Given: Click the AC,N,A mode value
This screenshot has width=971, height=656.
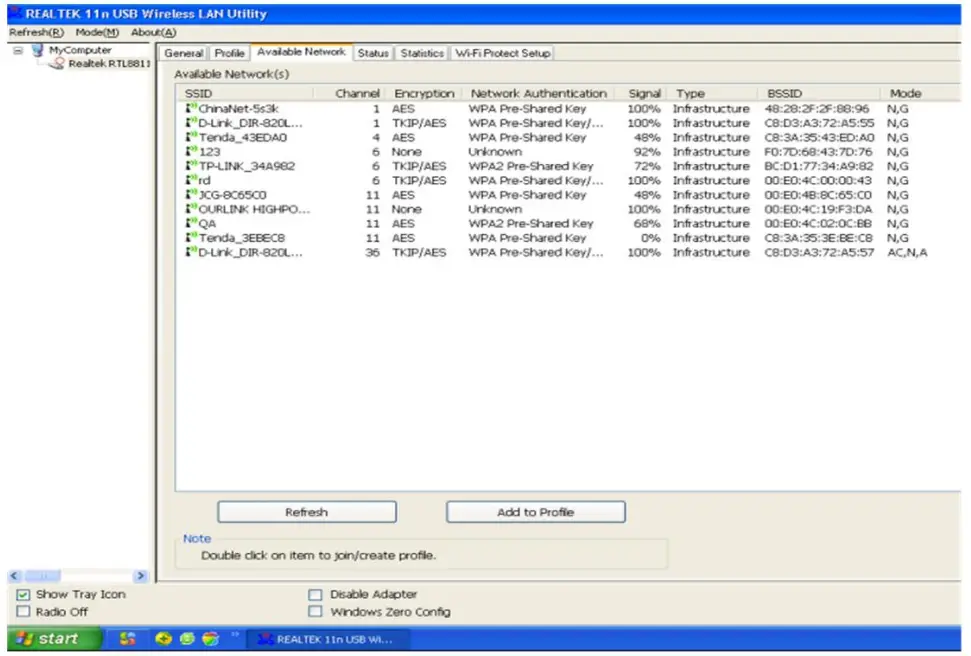Looking at the screenshot, I should 907,252.
